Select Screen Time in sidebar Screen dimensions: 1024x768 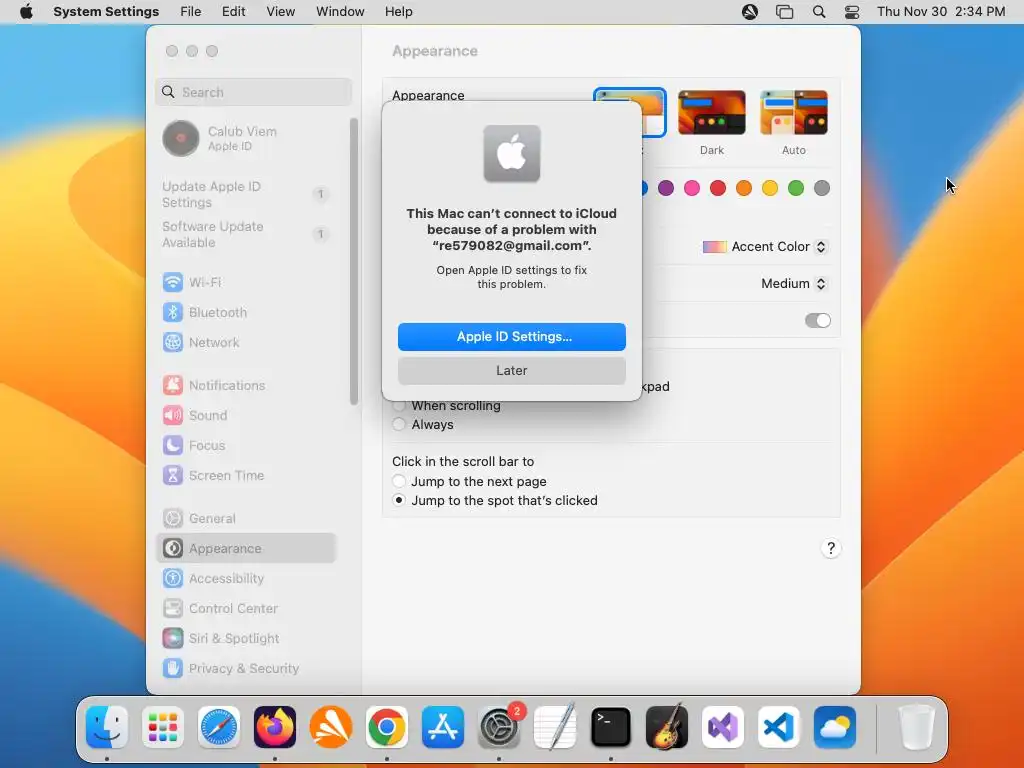[x=246, y=475]
